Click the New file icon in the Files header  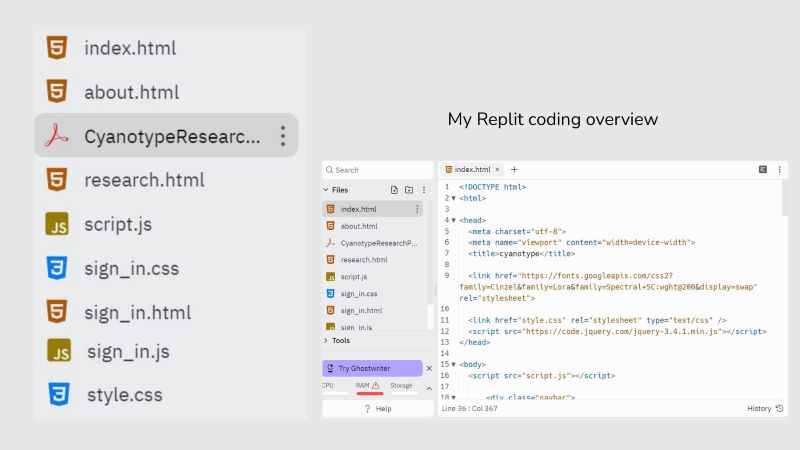(x=394, y=190)
